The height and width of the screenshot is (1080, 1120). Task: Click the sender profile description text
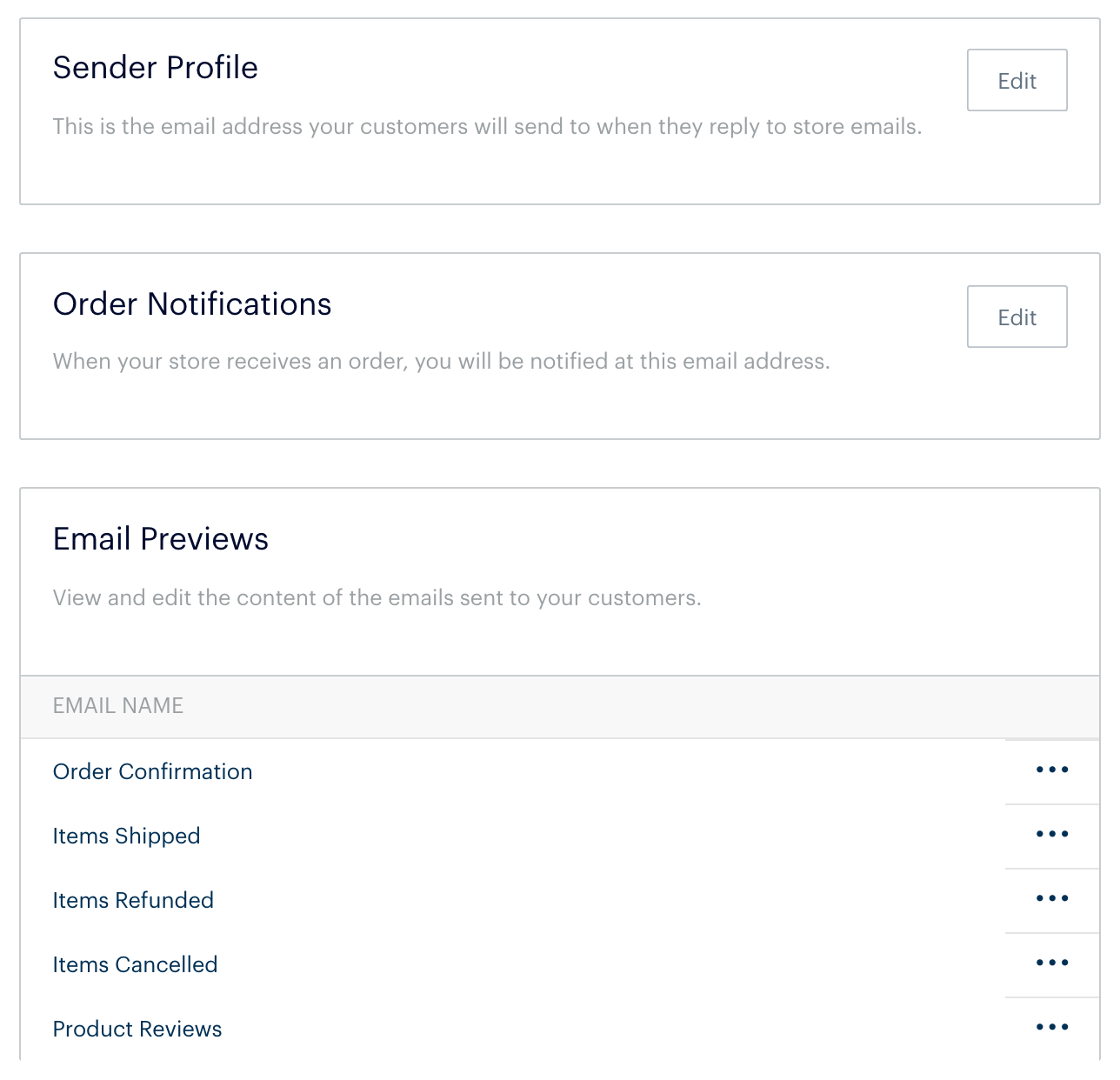coord(488,127)
